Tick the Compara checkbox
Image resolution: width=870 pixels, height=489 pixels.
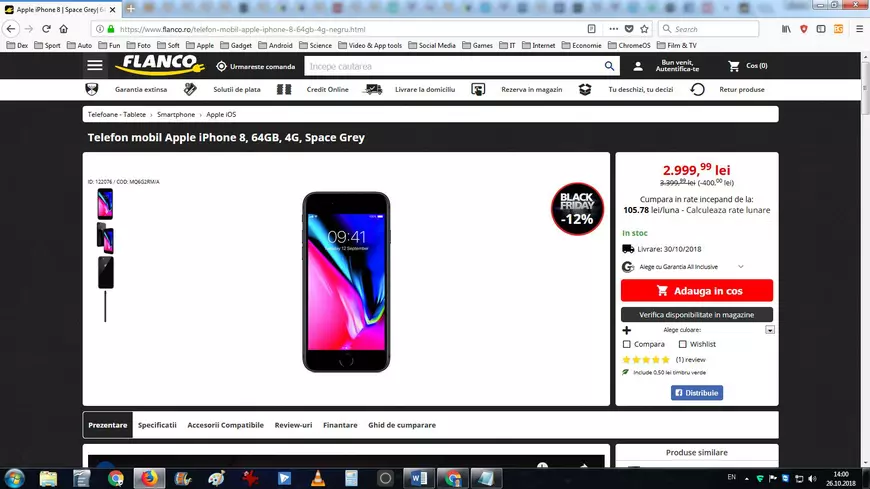(626, 344)
